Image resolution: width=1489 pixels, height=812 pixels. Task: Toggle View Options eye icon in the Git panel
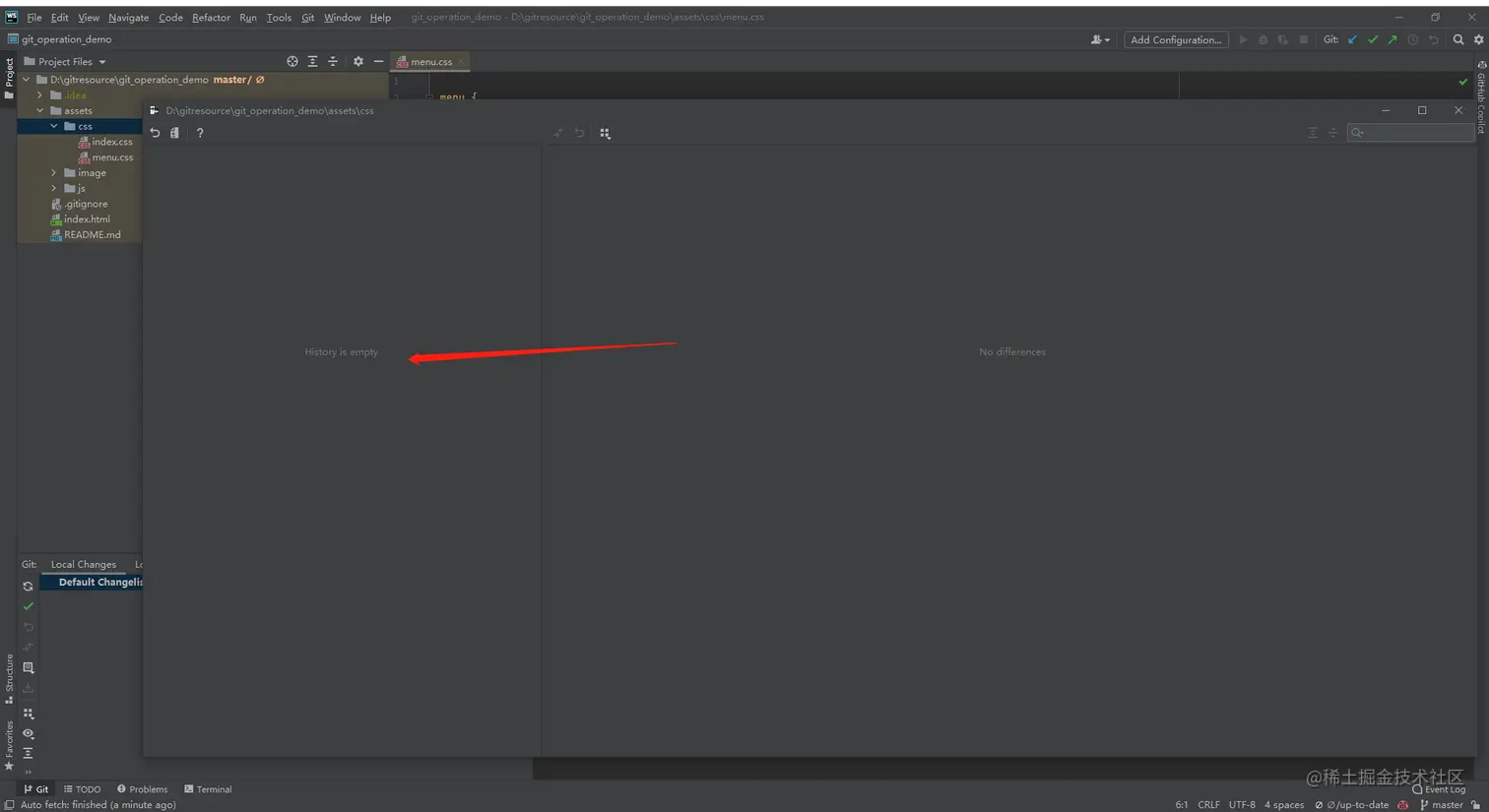point(28,733)
